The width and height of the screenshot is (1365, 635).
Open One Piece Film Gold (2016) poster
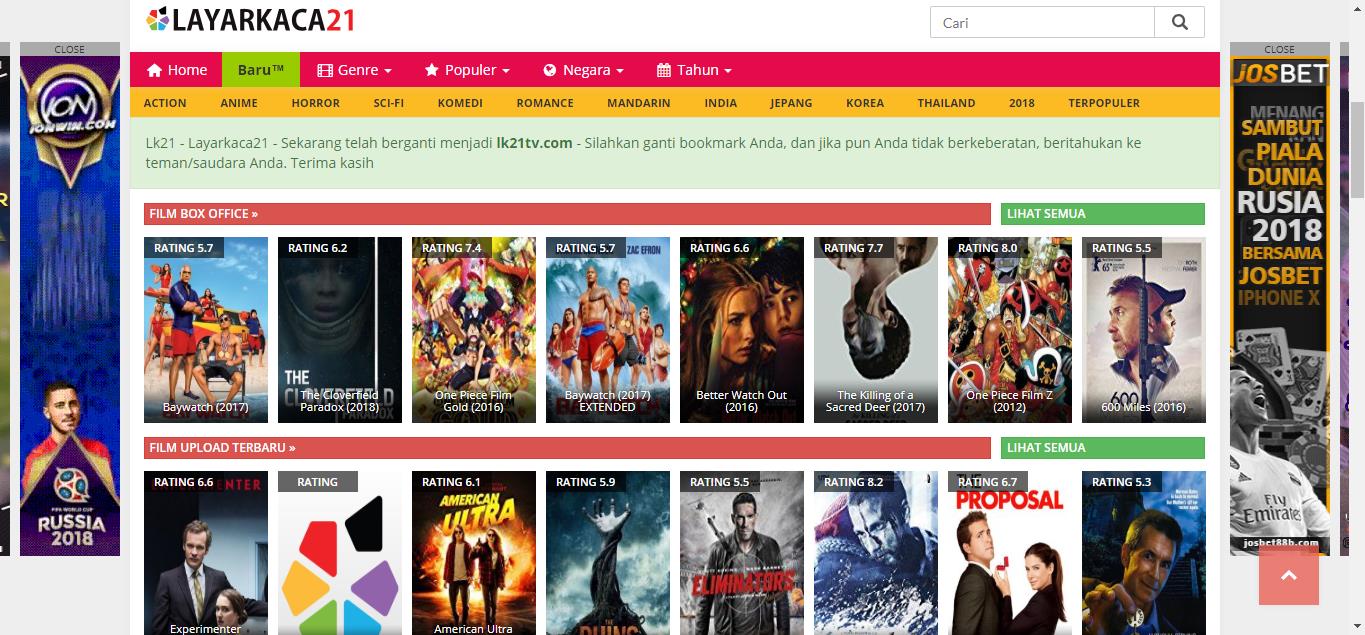474,330
